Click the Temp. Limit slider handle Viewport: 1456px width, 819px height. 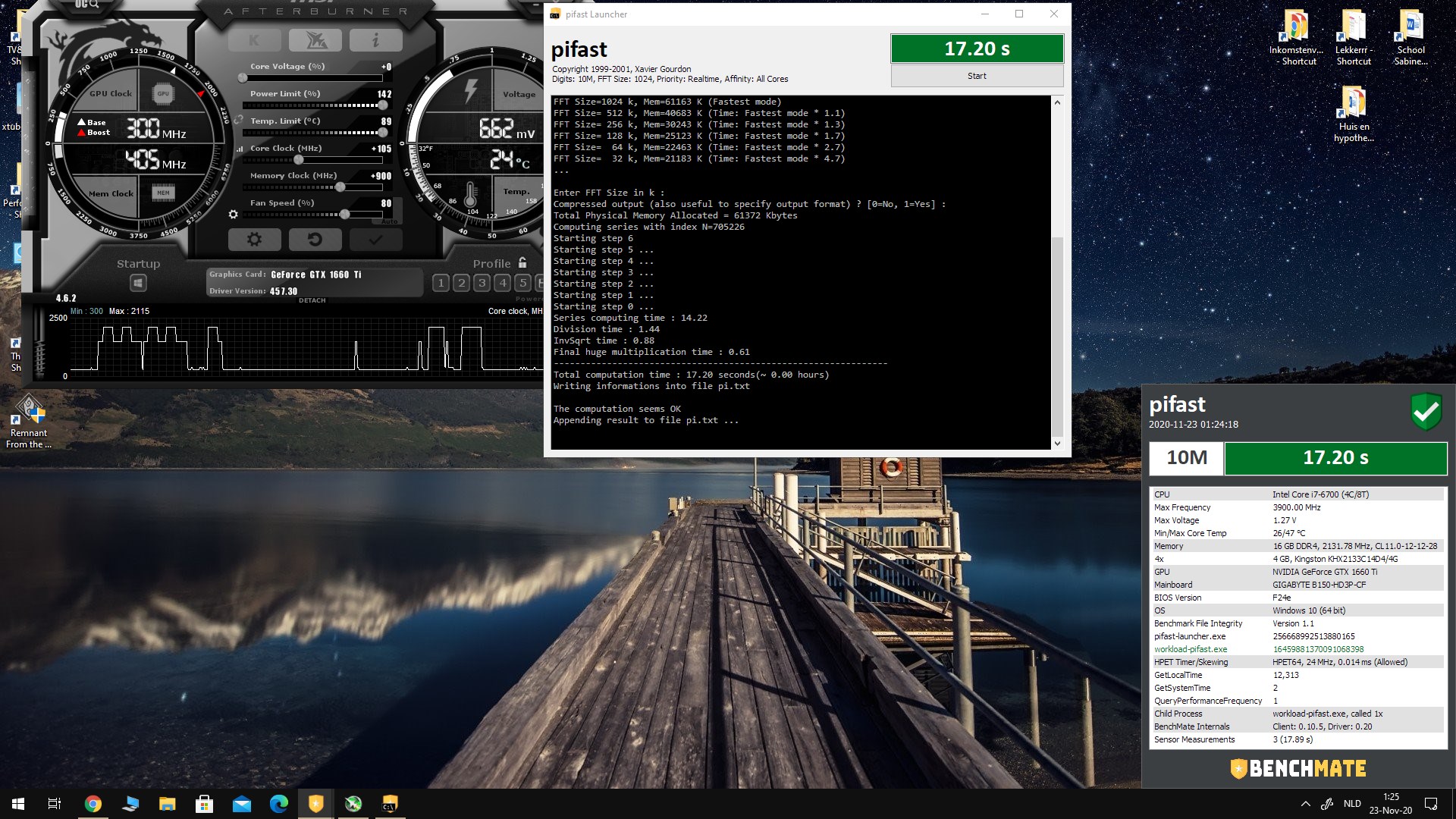[383, 133]
